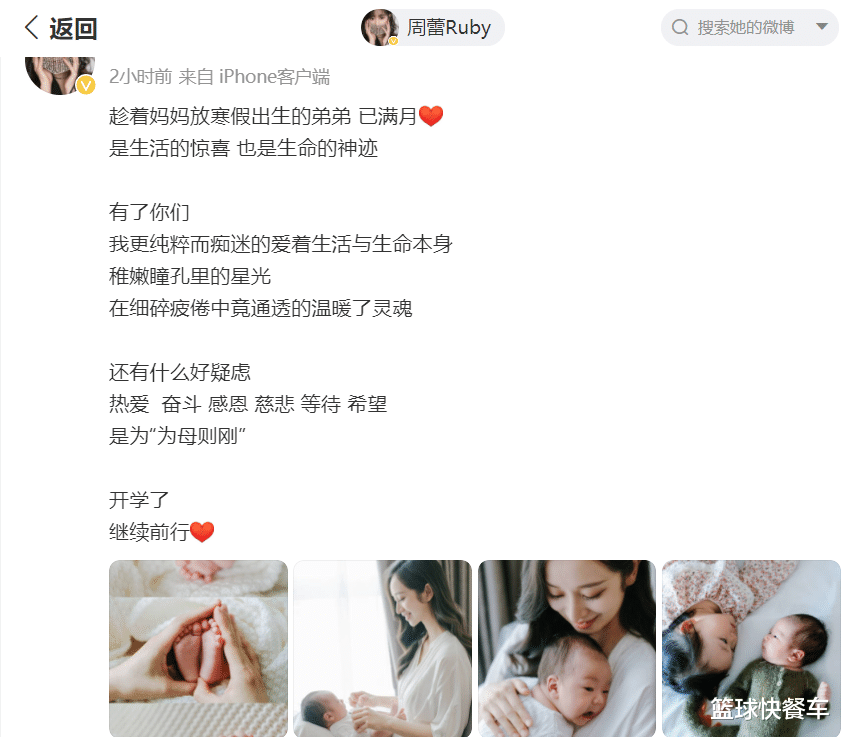Click the small verified badge on header avatar

[x=394, y=41]
